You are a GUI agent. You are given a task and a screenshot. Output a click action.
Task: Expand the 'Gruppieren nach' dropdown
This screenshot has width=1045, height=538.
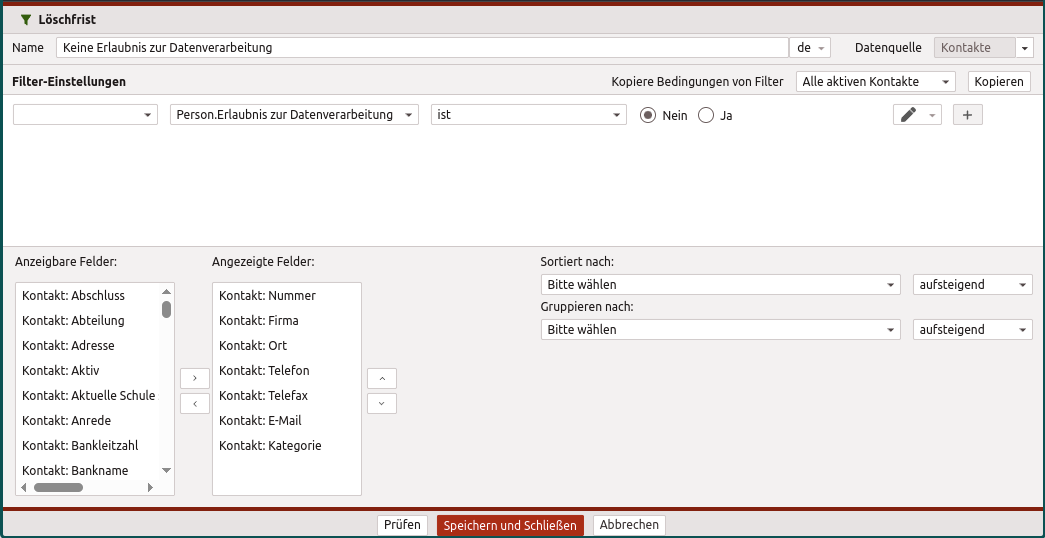pos(720,330)
